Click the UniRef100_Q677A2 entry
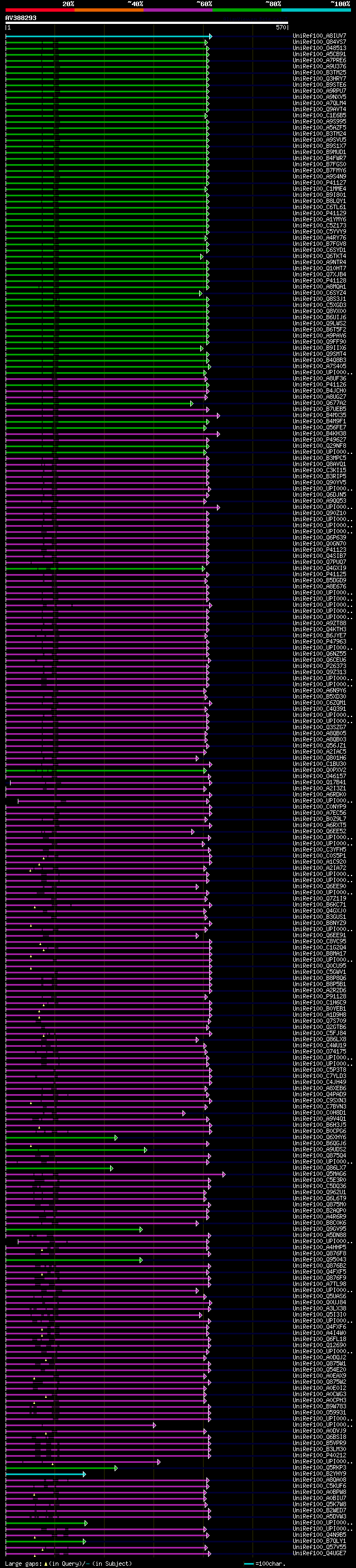This screenshot has width=356, height=1568. pyautogui.click(x=319, y=403)
